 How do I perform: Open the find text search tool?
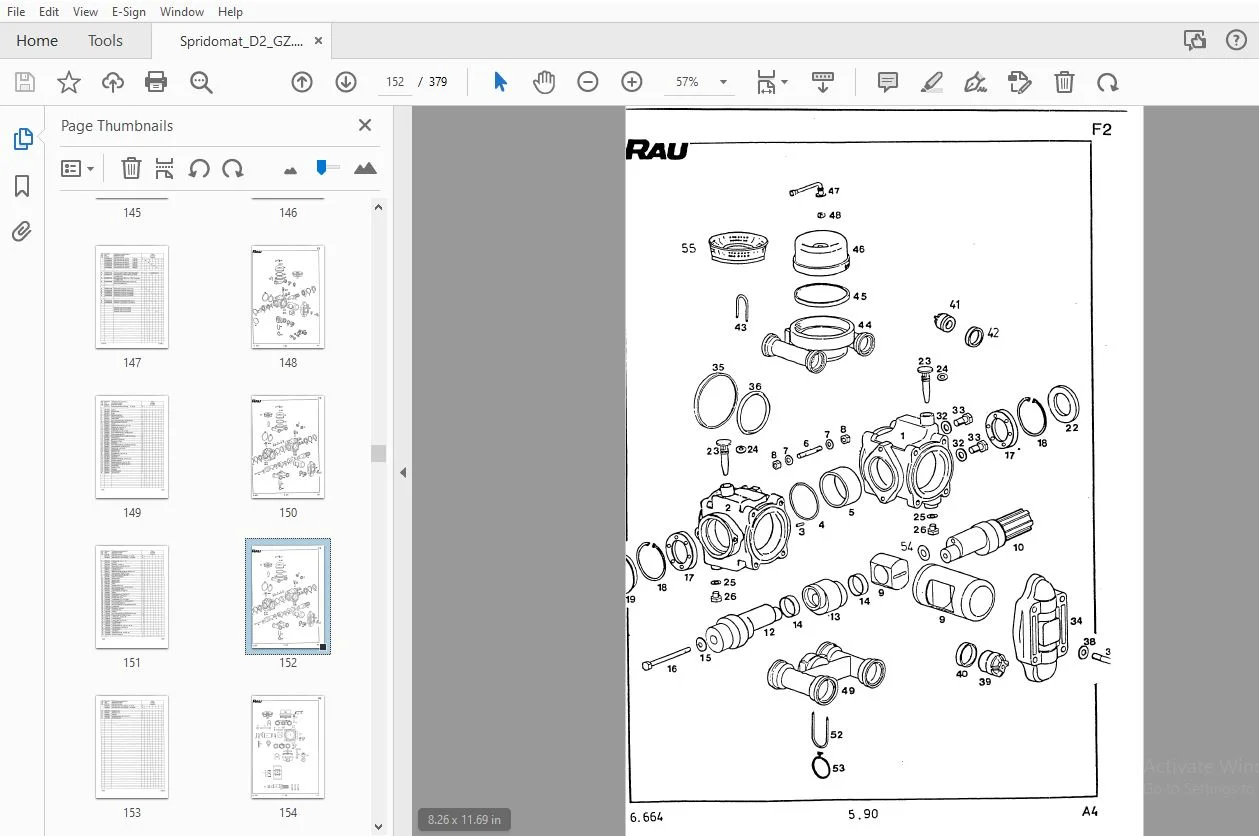(201, 82)
